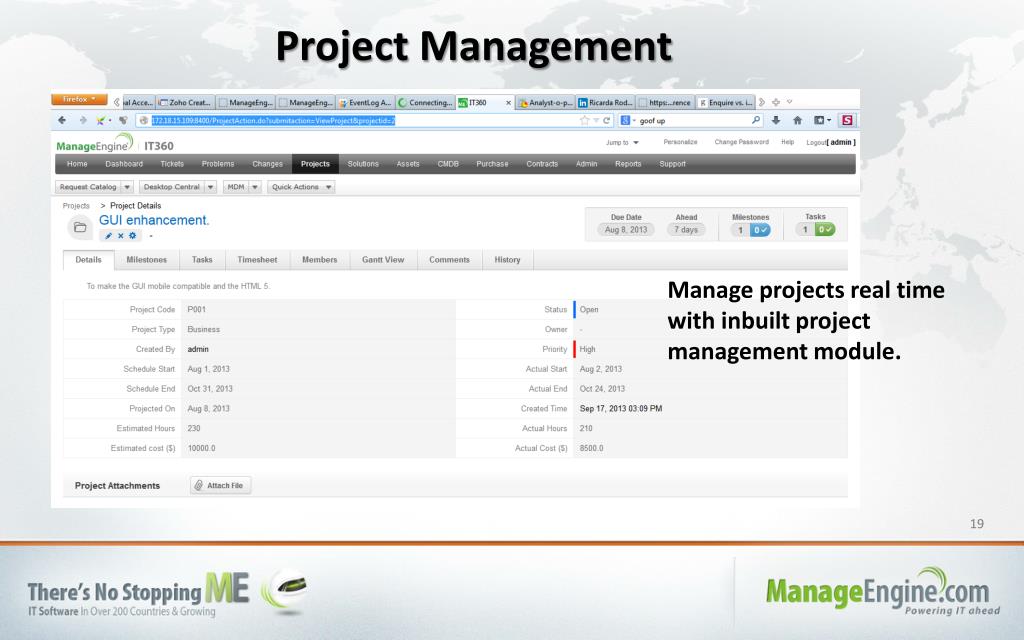Switch to the Ricarda Rod... LinkedIn tab
Viewport: 1024px width, 640px height.
click(605, 103)
